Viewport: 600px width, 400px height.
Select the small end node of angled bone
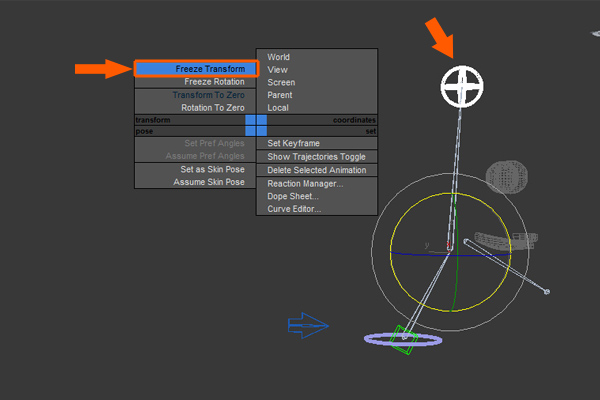point(547,292)
